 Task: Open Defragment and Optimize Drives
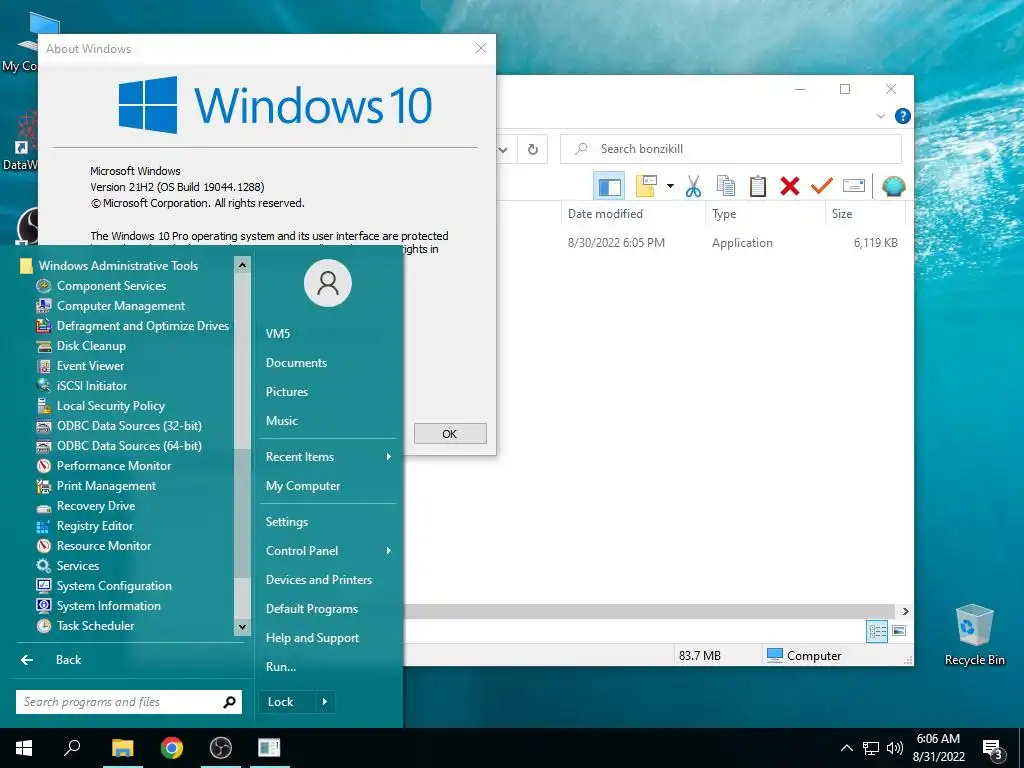click(133, 326)
